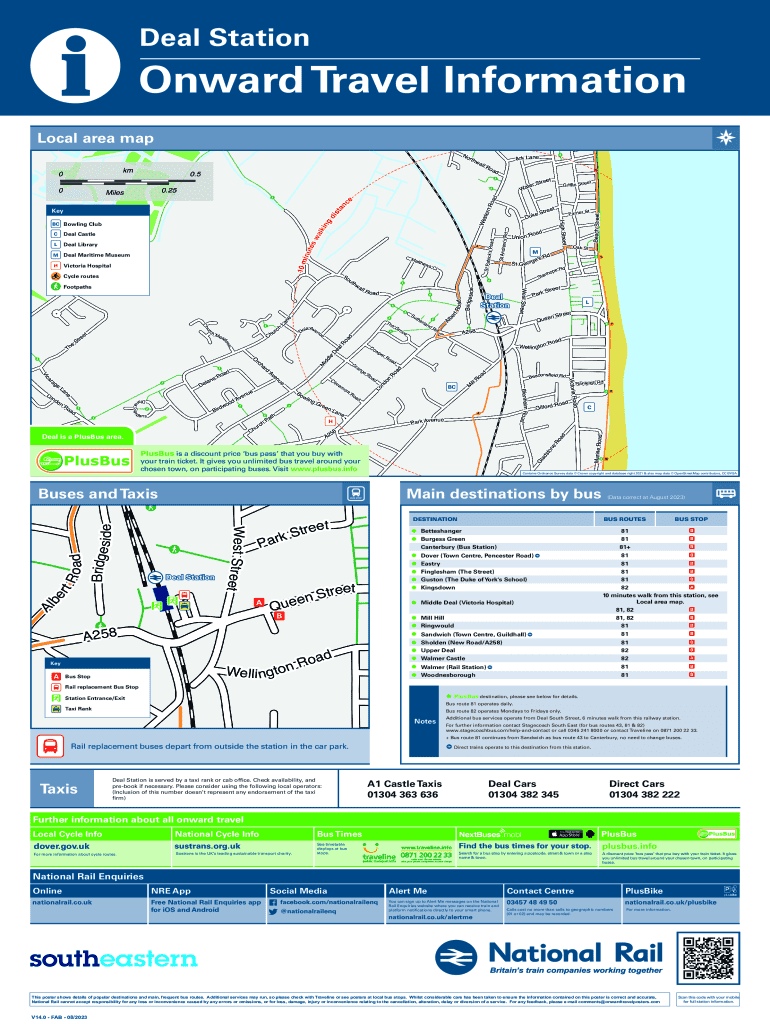Image resolution: width=770 pixels, height=1024 pixels.
Task: Click the Victoria Hospital 'H' marker in key
Action: click(56, 266)
